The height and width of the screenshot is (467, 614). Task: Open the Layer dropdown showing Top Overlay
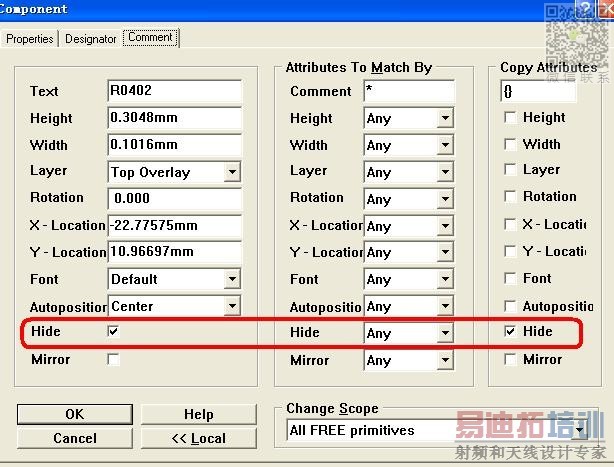[174, 172]
